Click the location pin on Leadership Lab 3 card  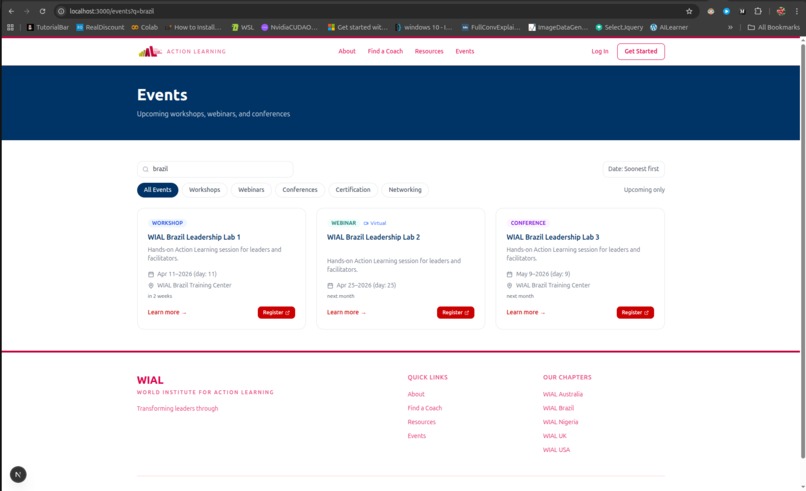click(x=509, y=285)
